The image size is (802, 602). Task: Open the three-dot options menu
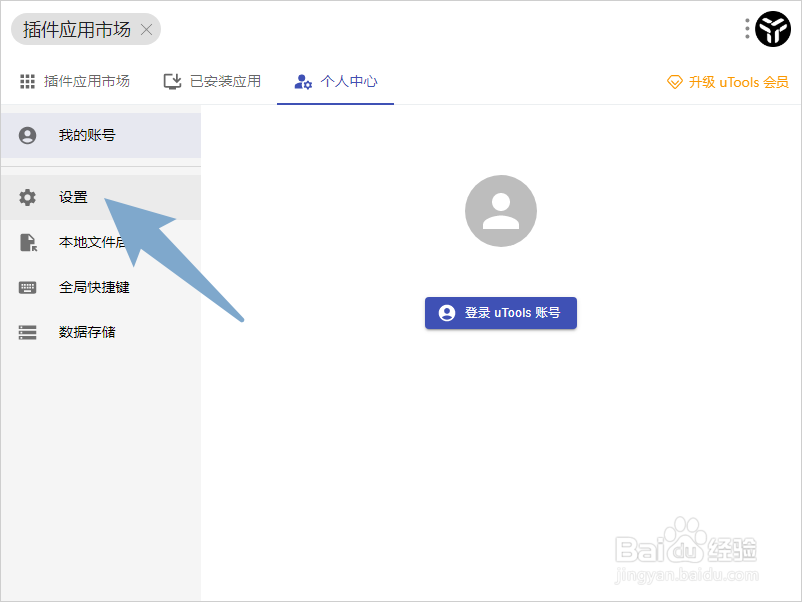(745, 29)
